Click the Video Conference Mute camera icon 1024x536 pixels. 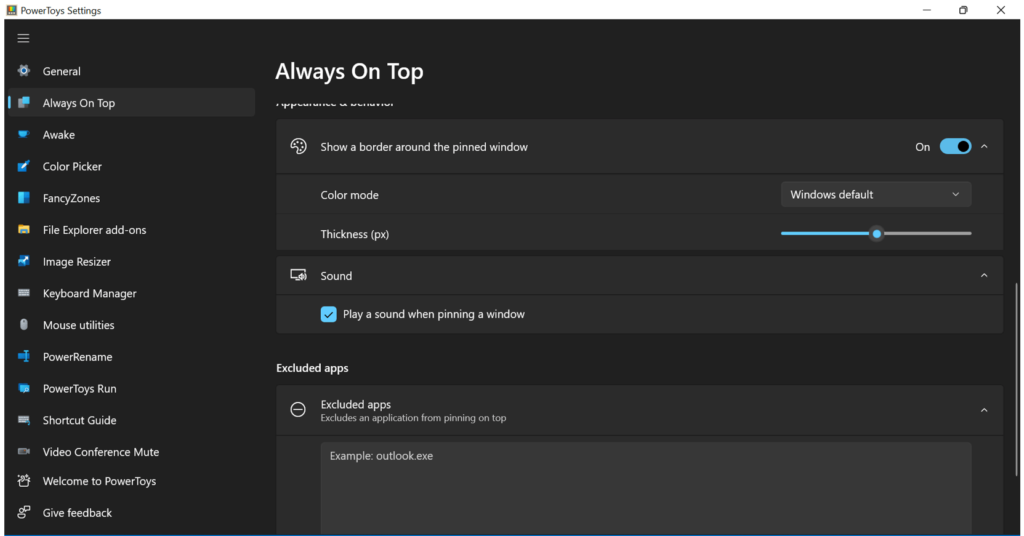(x=24, y=452)
